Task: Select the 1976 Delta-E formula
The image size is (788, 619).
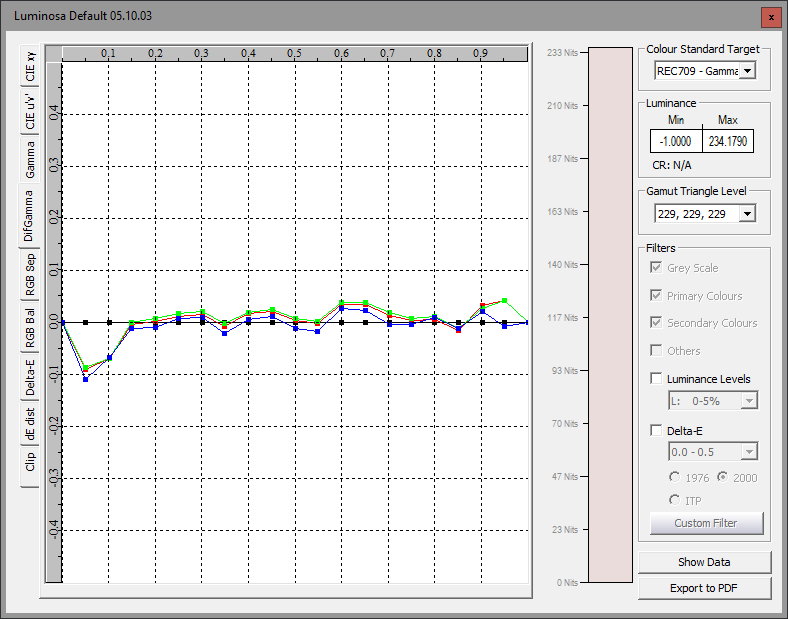Action: coord(674,477)
